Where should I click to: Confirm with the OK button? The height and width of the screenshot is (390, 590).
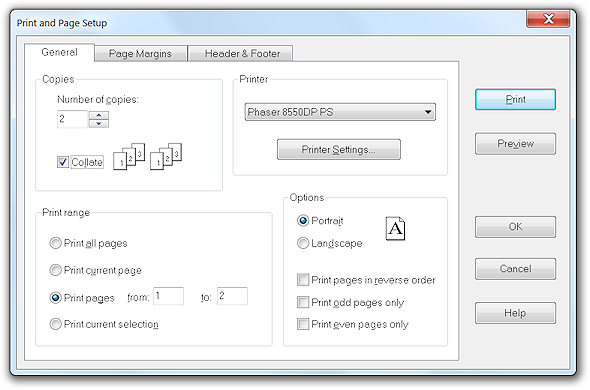(515, 227)
